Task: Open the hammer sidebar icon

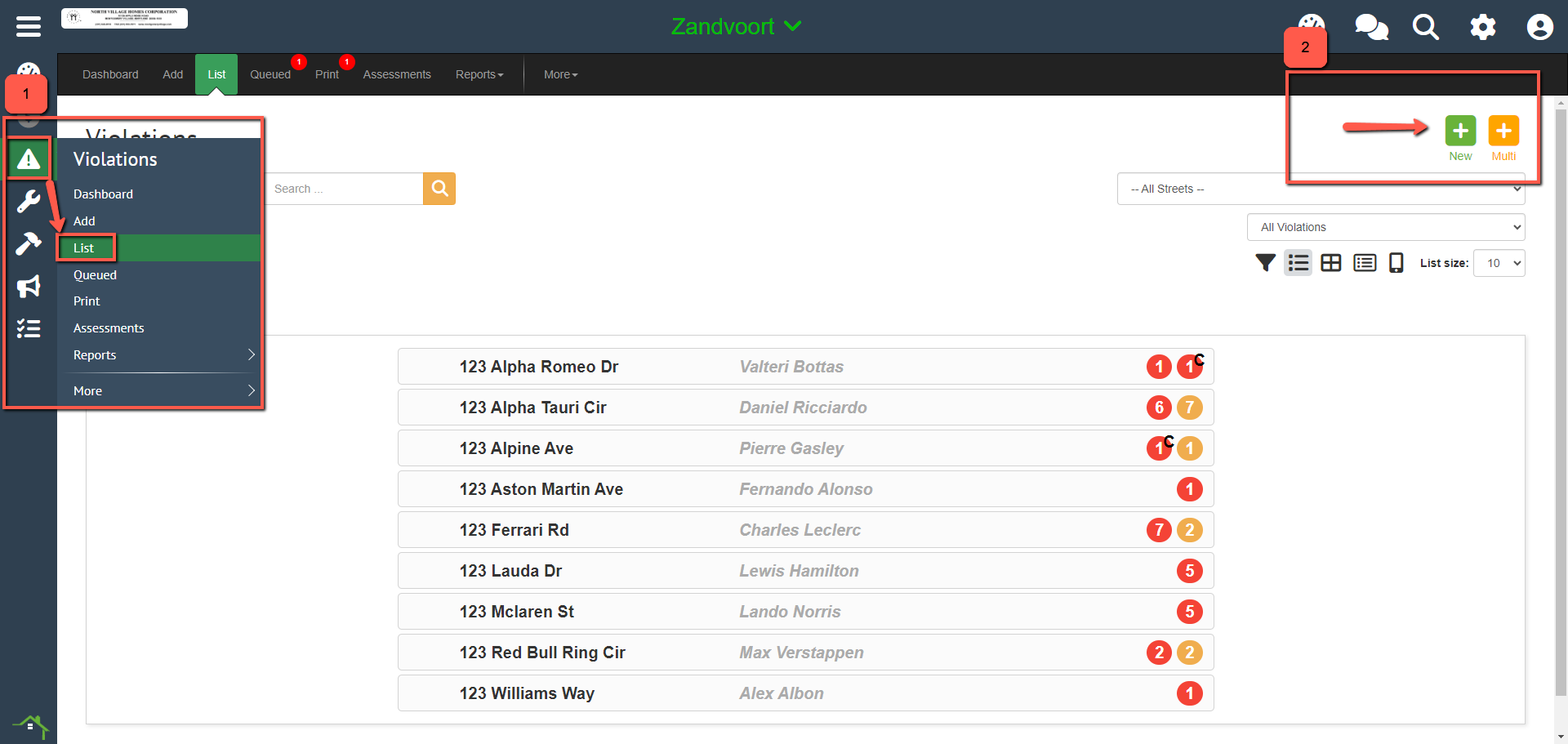Action: [29, 243]
